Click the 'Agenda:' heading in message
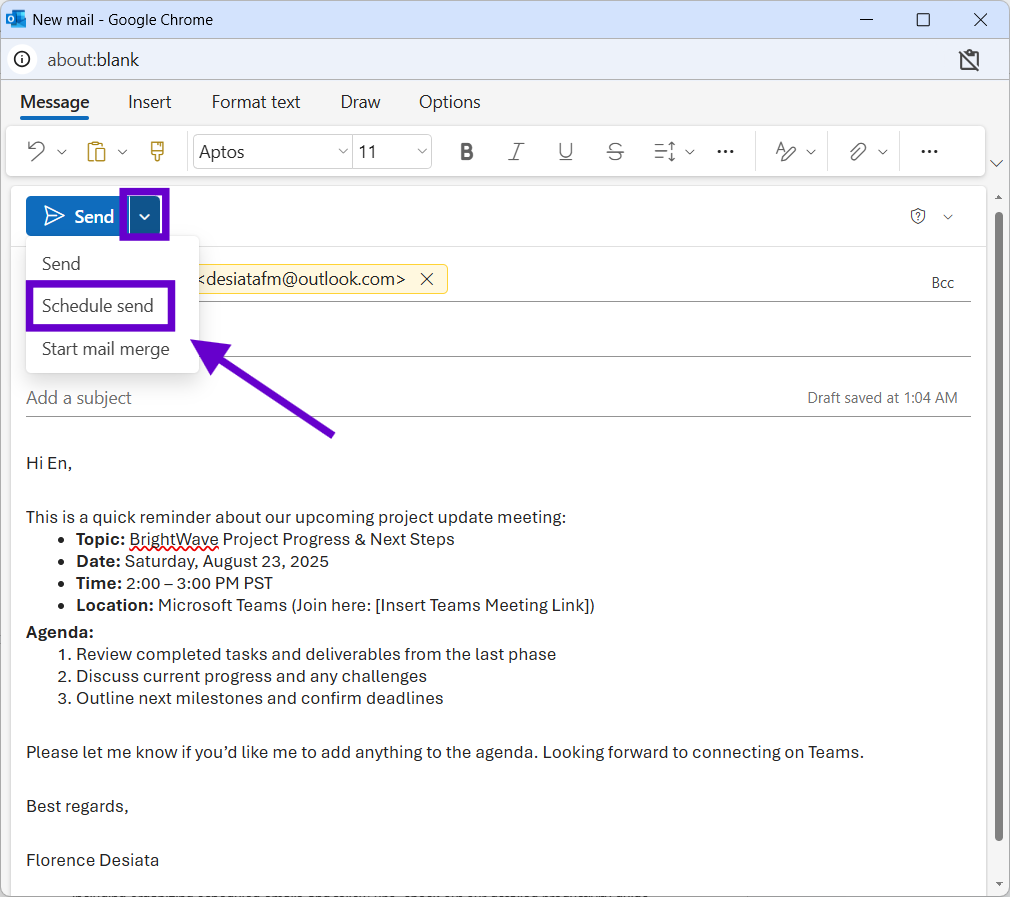Viewport: 1010px width, 897px height. tap(60, 632)
